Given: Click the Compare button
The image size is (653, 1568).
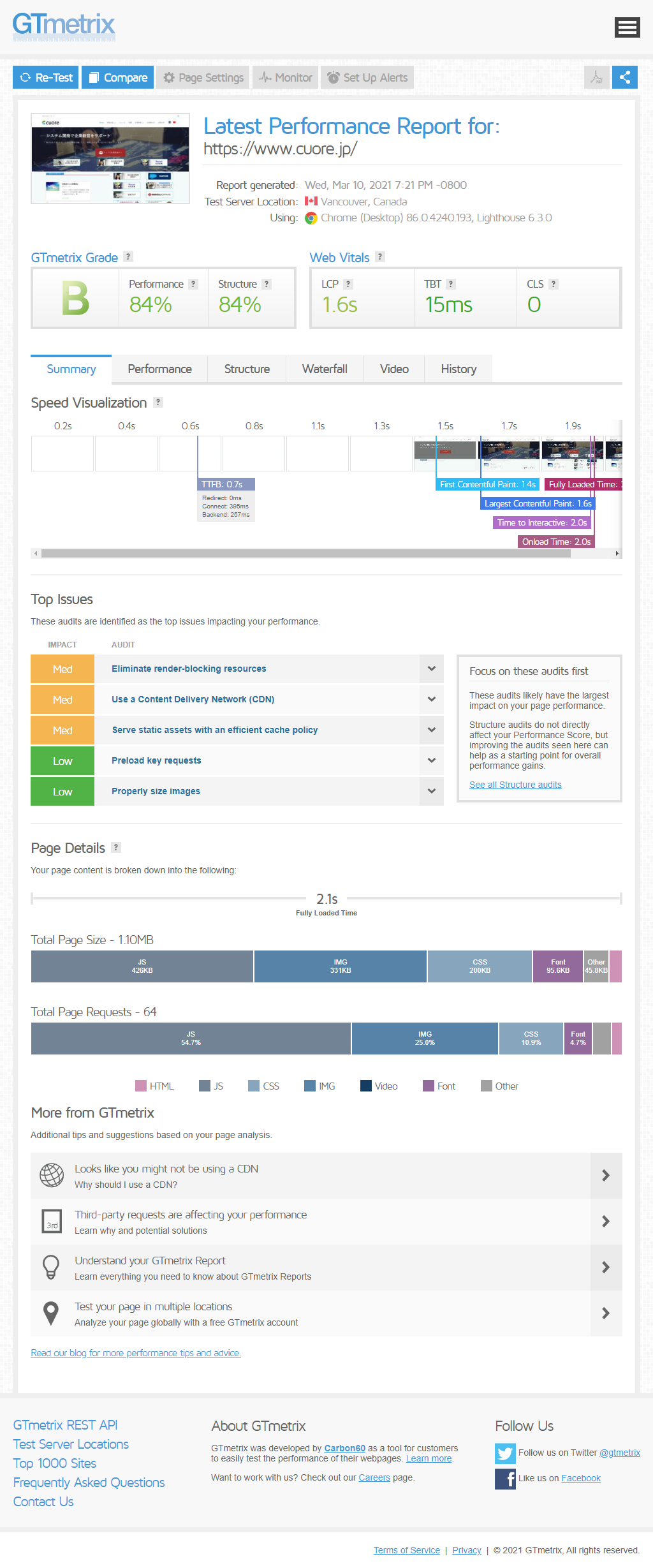Looking at the screenshot, I should pyautogui.click(x=118, y=78).
